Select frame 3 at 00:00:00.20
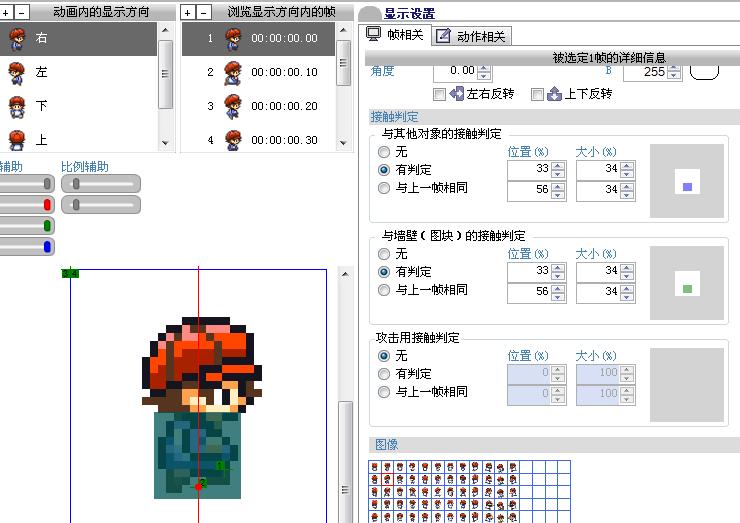This screenshot has width=740, height=523. (259, 106)
